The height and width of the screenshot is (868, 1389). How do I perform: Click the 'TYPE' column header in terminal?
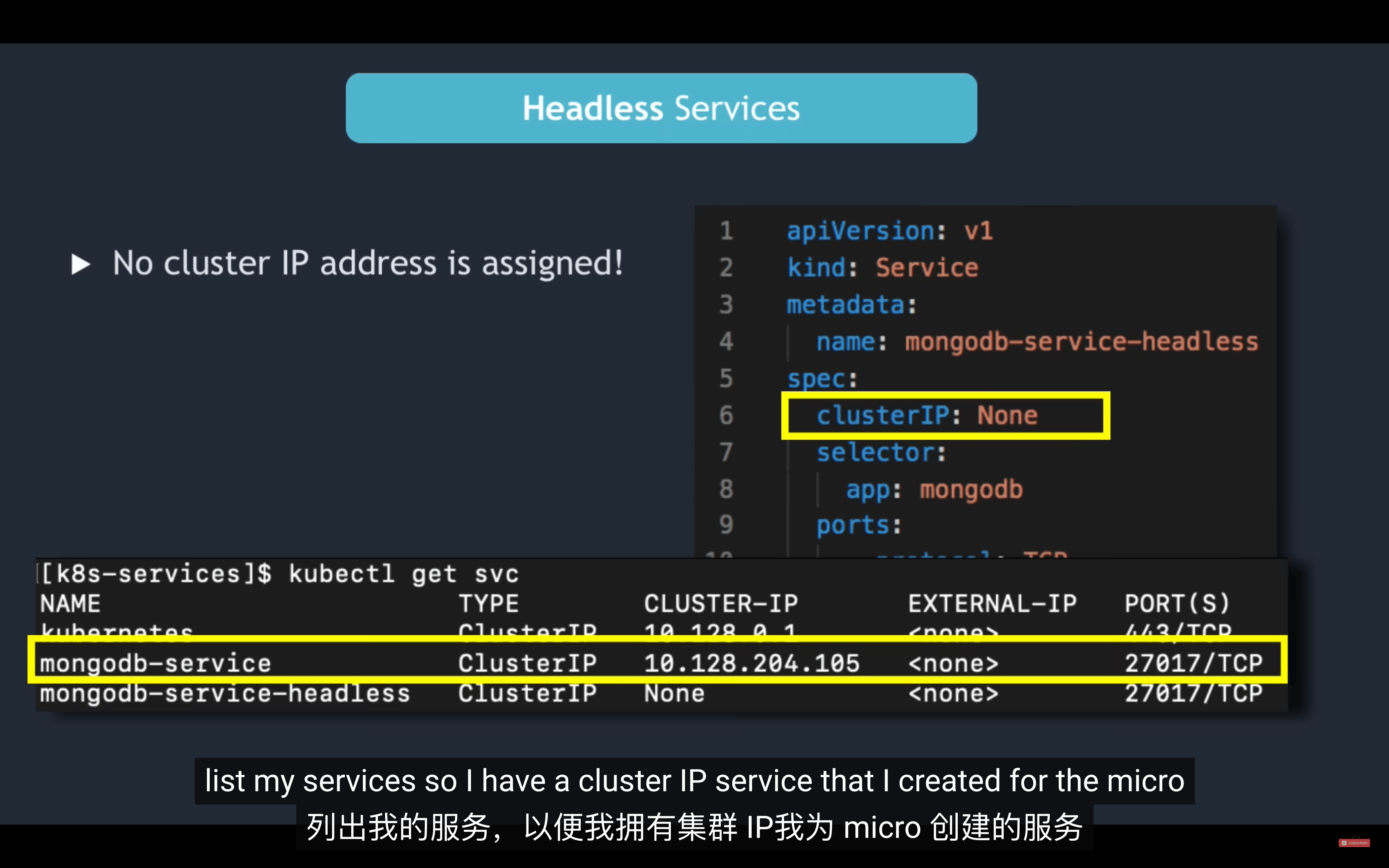(488, 604)
